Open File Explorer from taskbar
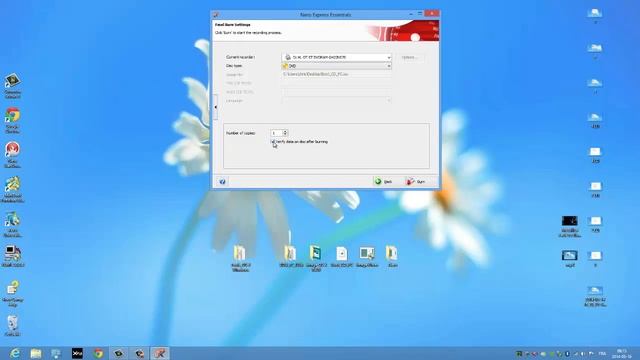The image size is (640, 360). pyautogui.click(x=36, y=353)
